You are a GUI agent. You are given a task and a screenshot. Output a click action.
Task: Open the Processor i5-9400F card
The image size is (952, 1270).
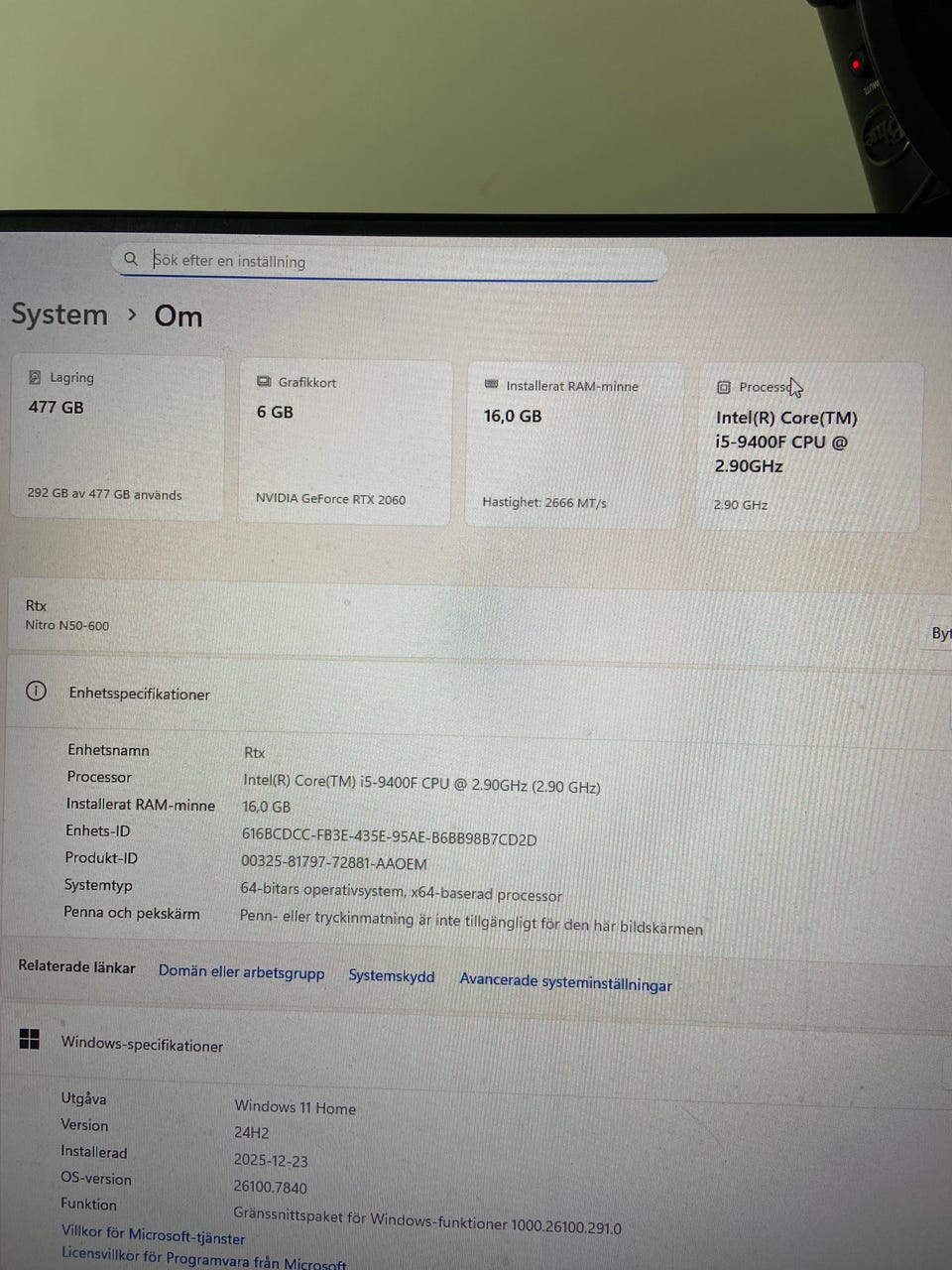(810, 447)
